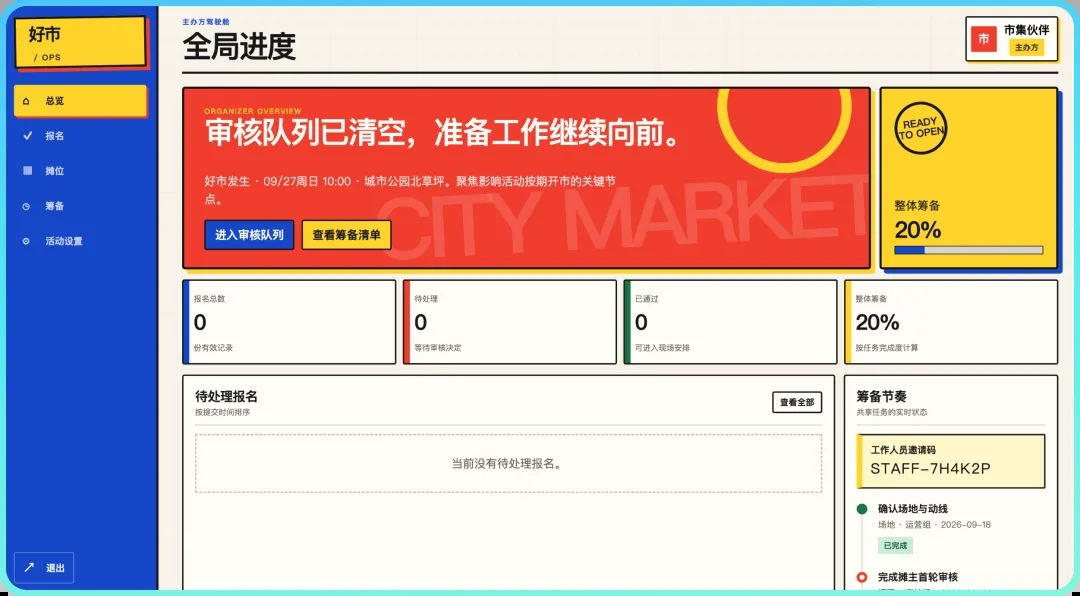Open the 已通过 stat card
Image resolution: width=1080 pixels, height=596 pixels.
tap(730, 322)
